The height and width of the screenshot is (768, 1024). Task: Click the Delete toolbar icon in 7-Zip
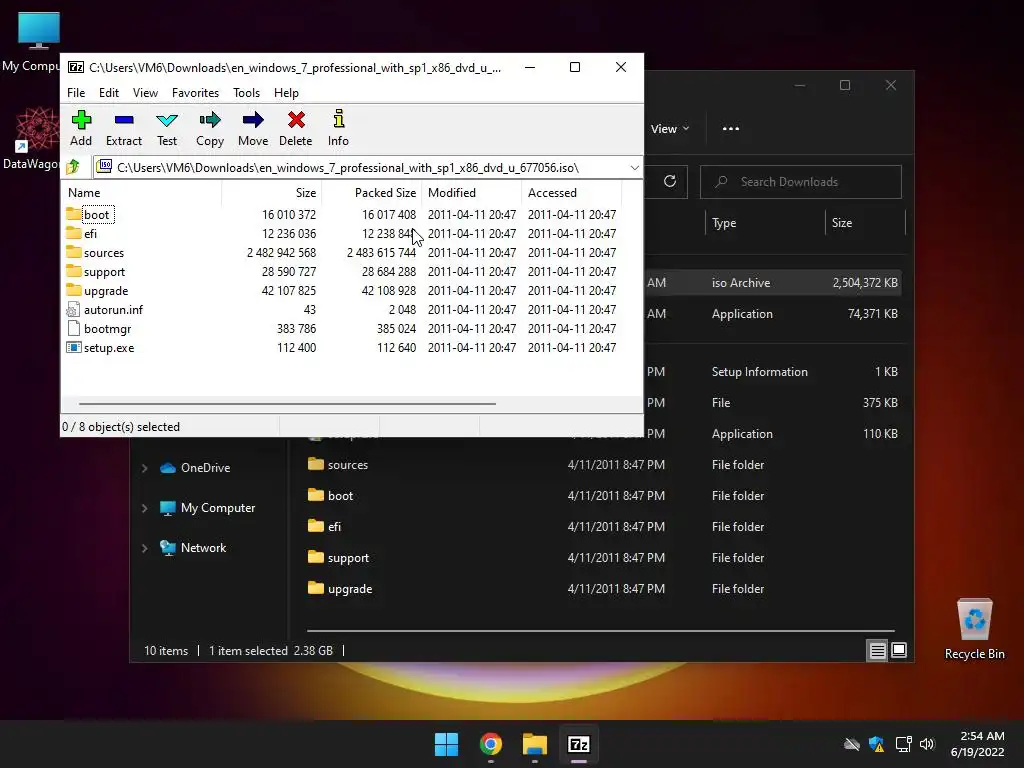point(296,128)
